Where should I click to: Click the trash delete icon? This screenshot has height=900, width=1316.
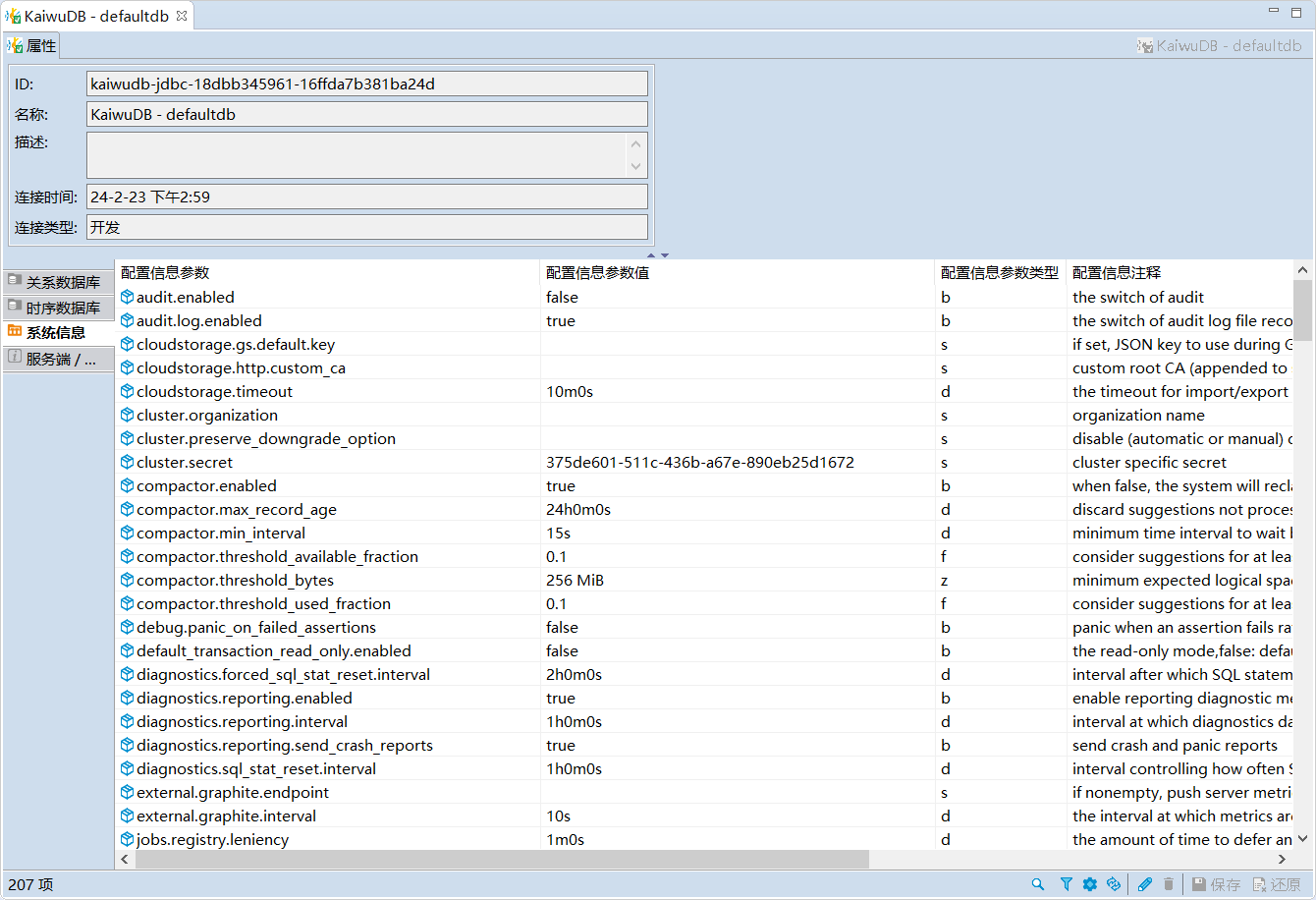point(1169,884)
